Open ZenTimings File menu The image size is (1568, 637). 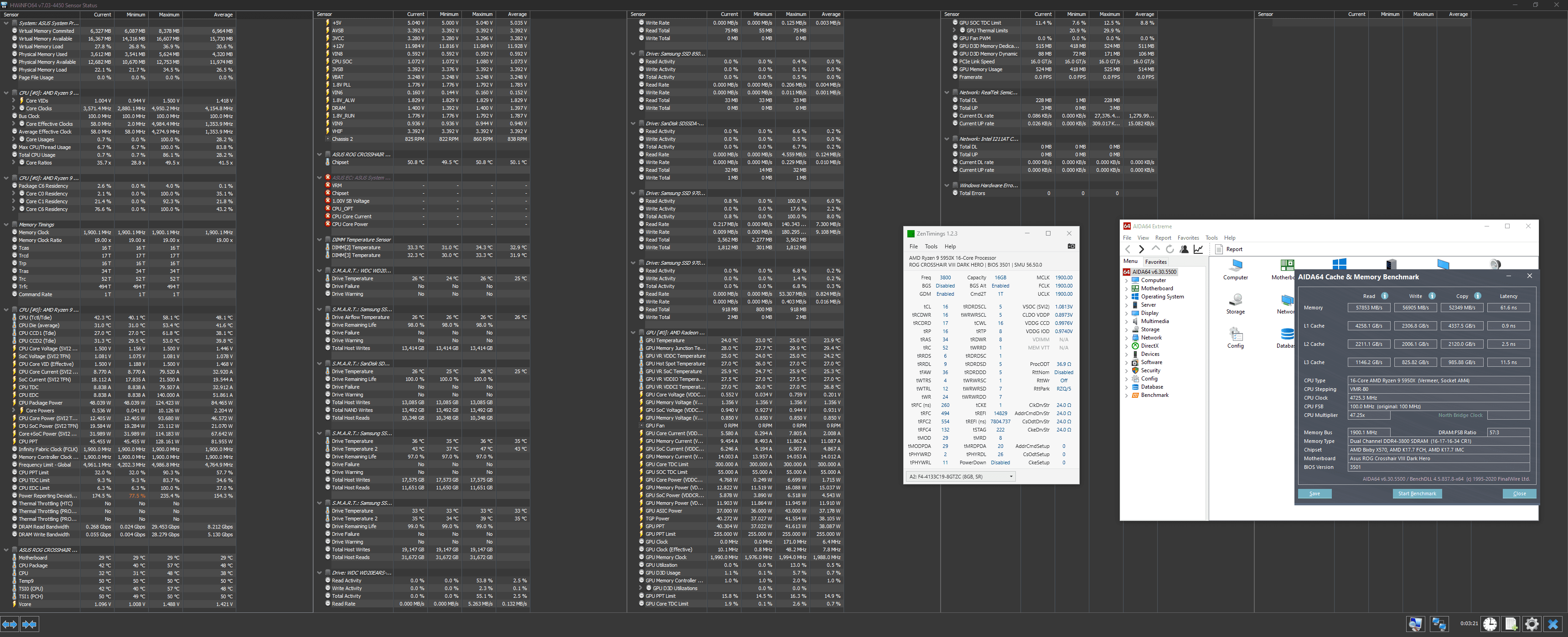913,247
